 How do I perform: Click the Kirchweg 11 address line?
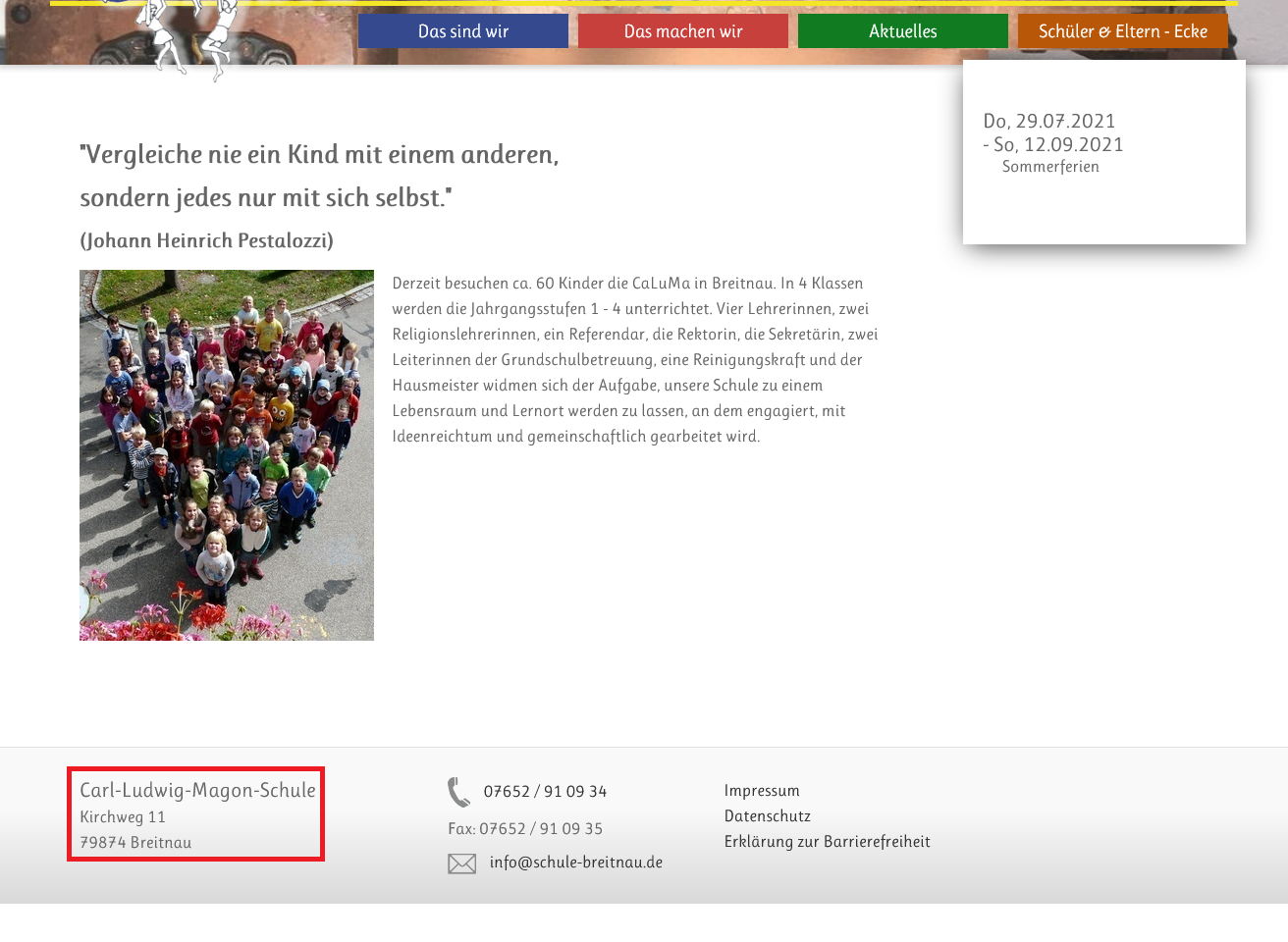coord(123,817)
